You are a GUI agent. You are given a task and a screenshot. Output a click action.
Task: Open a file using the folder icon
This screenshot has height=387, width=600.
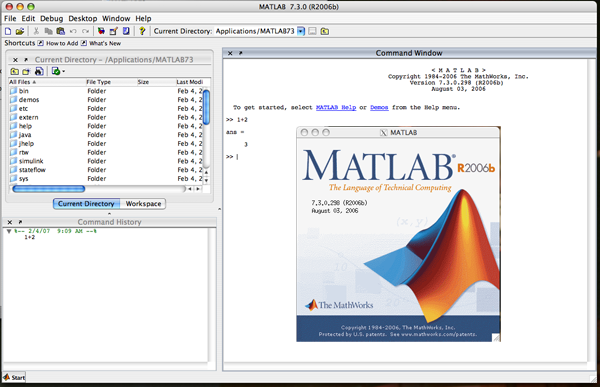[x=20, y=31]
